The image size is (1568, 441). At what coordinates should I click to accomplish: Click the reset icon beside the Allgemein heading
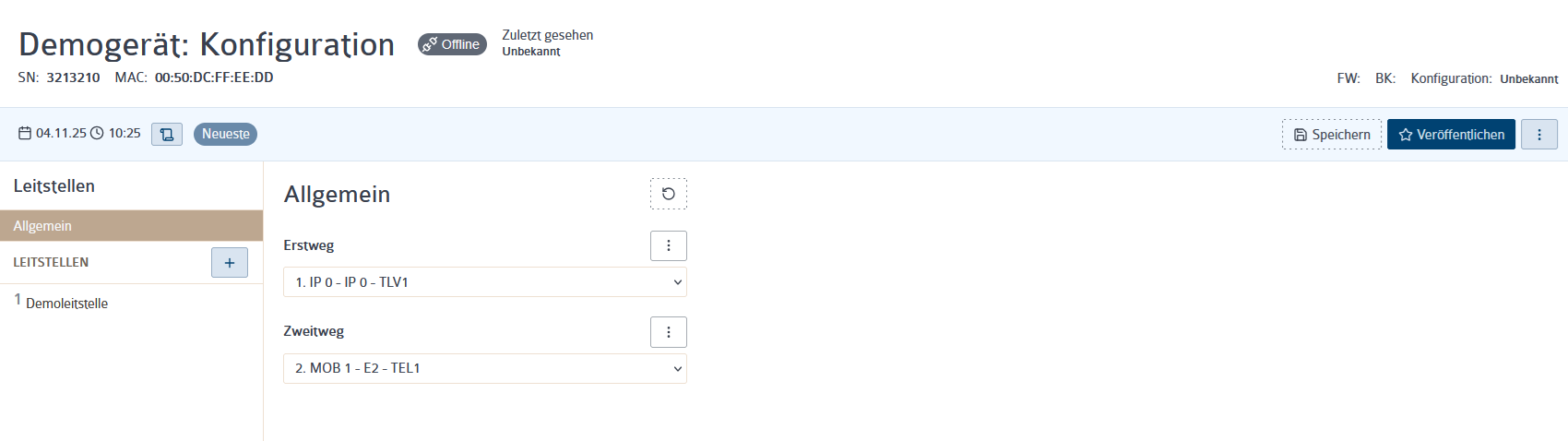pyautogui.click(x=669, y=194)
